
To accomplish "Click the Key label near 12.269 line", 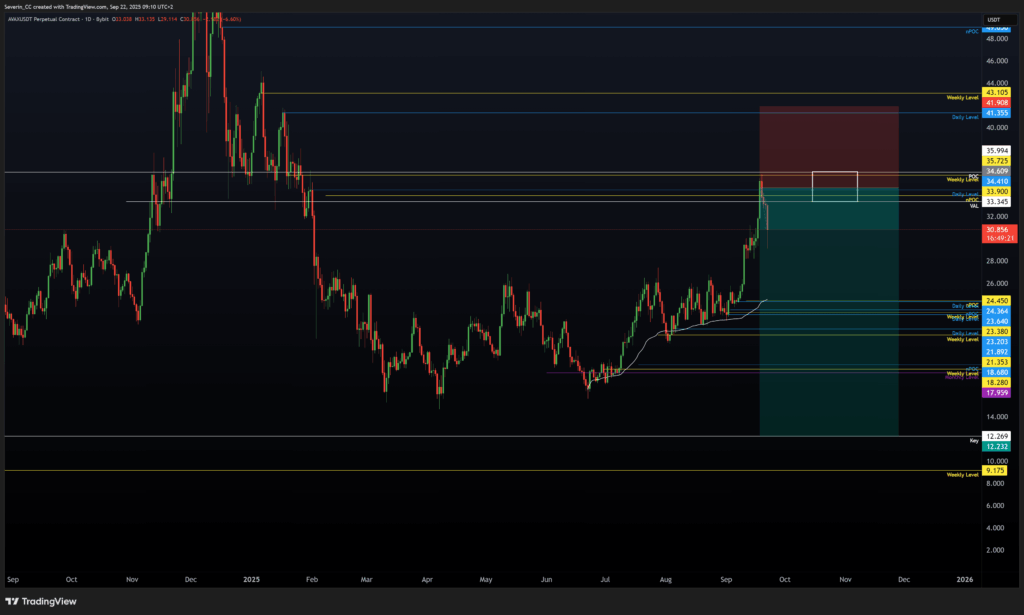I will click(973, 440).
